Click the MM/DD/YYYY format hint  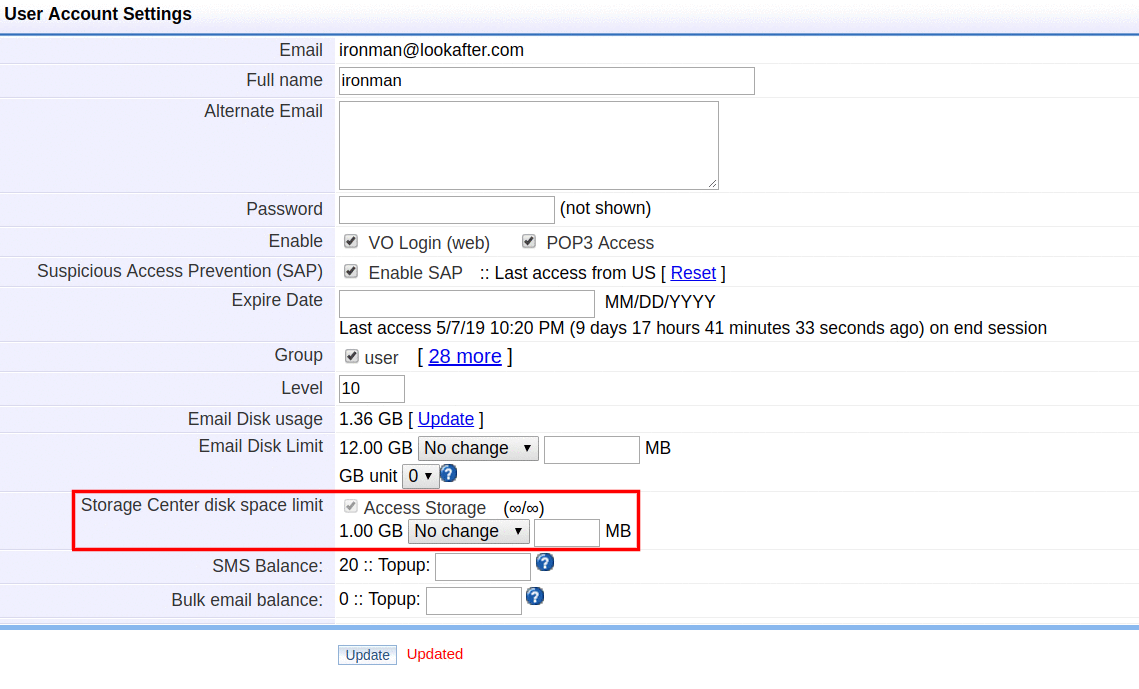pyautogui.click(x=660, y=302)
